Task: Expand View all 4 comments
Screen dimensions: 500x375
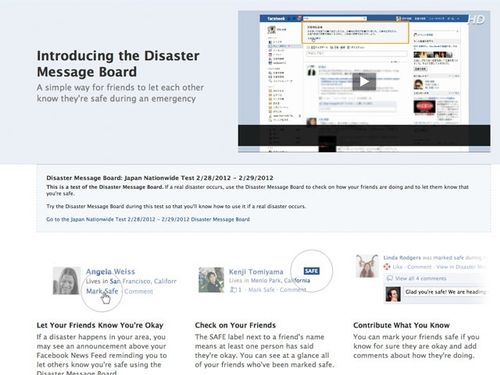Action: 420,278
